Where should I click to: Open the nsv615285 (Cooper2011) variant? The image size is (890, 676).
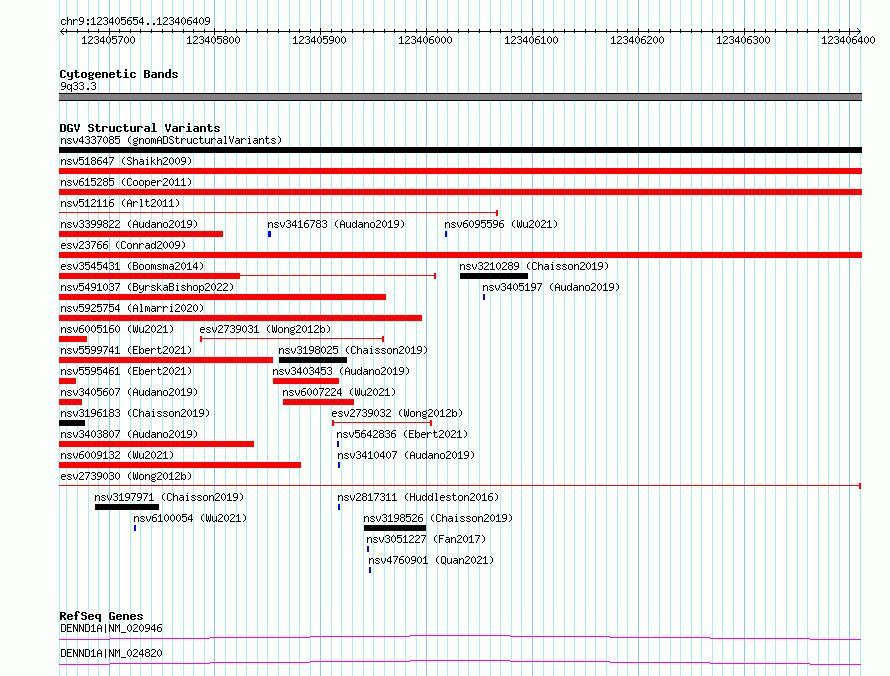tap(126, 182)
